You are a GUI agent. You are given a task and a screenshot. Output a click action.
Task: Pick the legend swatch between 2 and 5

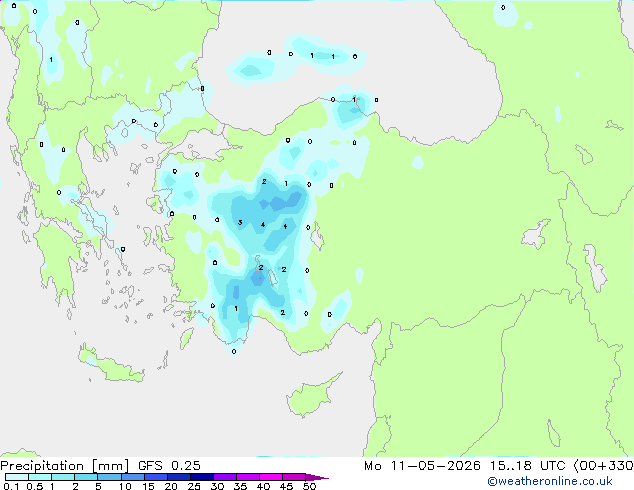[x=86, y=477]
